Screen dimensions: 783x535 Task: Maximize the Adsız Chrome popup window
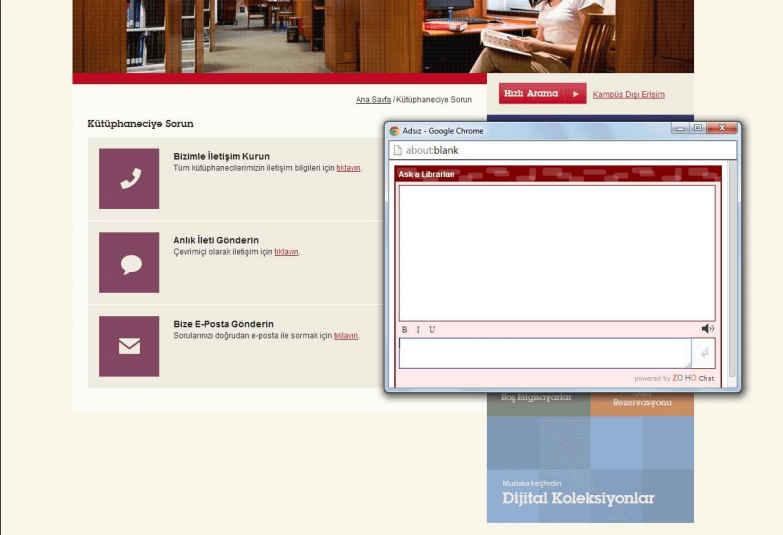coord(698,128)
